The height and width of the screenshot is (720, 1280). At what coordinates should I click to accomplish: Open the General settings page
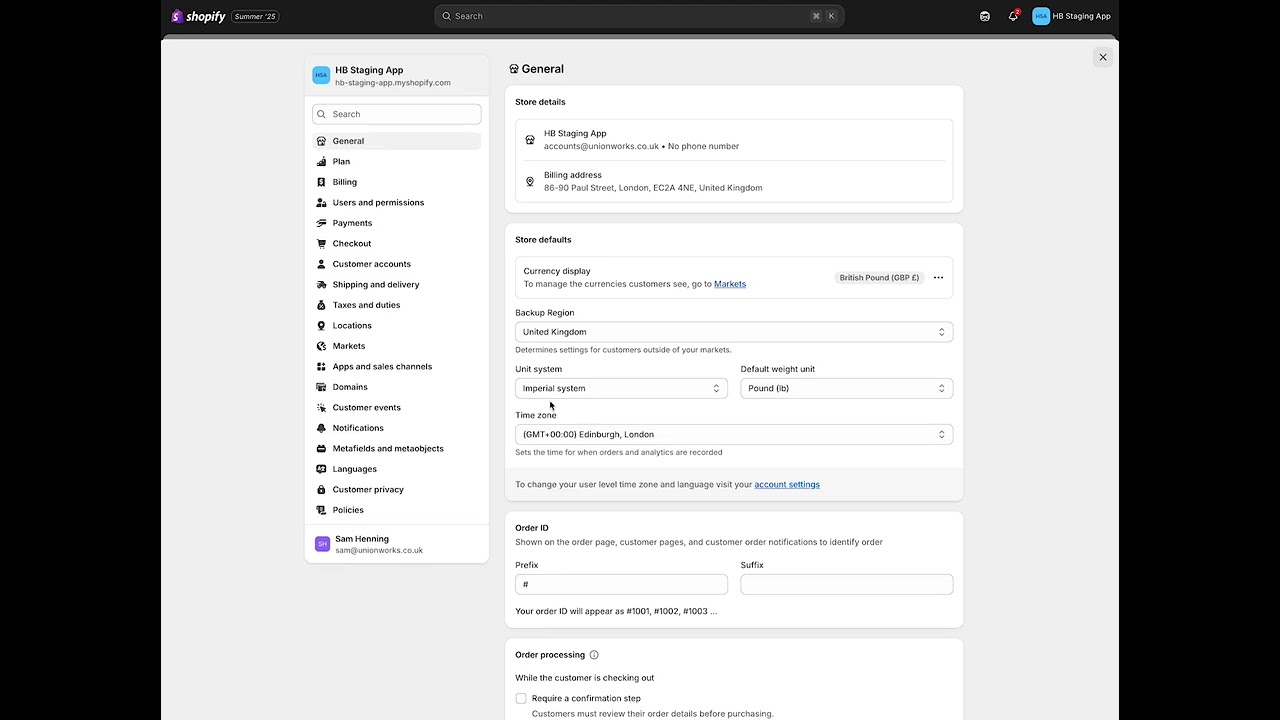pyautogui.click(x=397, y=141)
